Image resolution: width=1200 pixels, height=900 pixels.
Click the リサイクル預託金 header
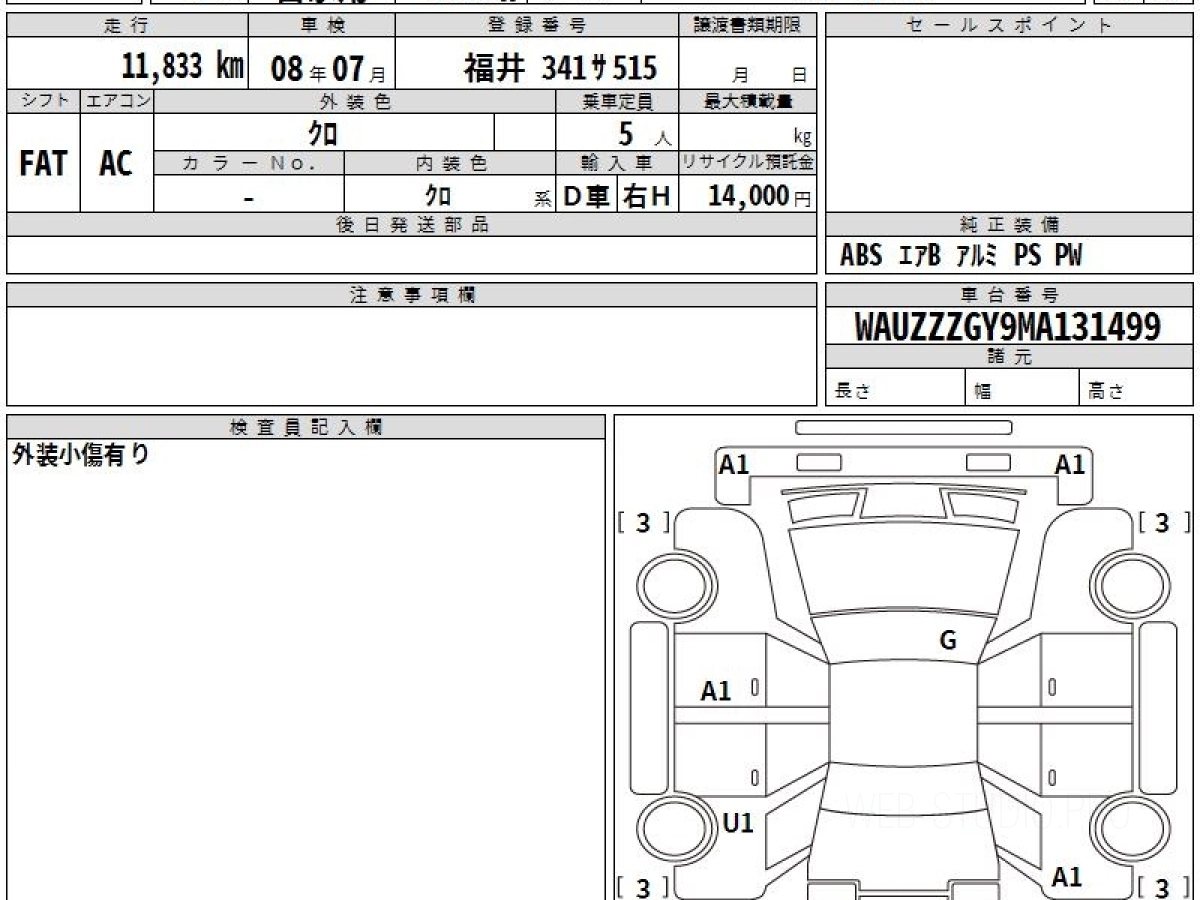(x=747, y=163)
